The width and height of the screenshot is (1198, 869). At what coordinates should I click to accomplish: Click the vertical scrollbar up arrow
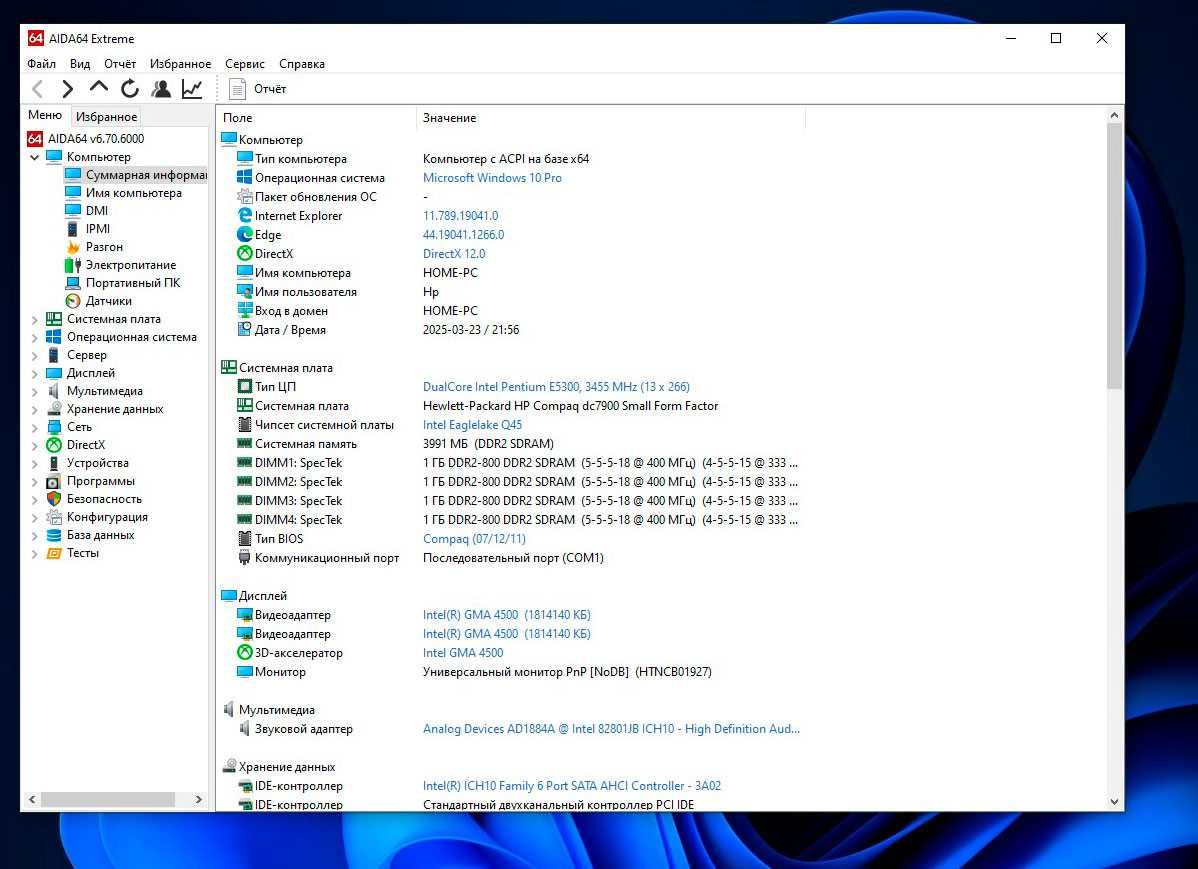pyautogui.click(x=1114, y=115)
